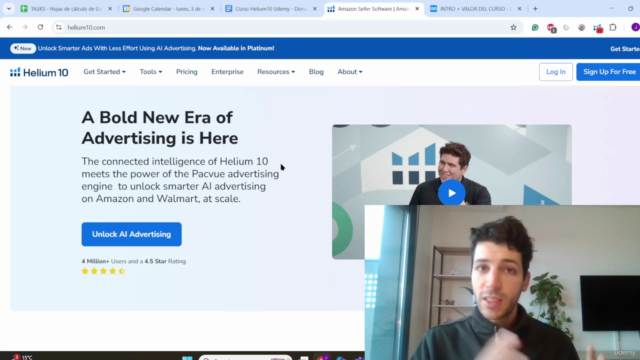Close the INTRO + VALOR DEL CURSO tab
This screenshot has width=640, height=360.
pyautogui.click(x=520, y=9)
